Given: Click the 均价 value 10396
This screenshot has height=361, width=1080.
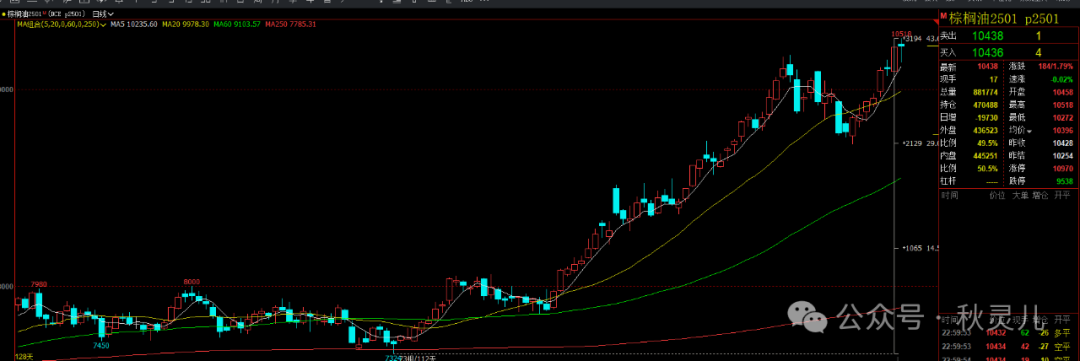Looking at the screenshot, I should [1062, 130].
